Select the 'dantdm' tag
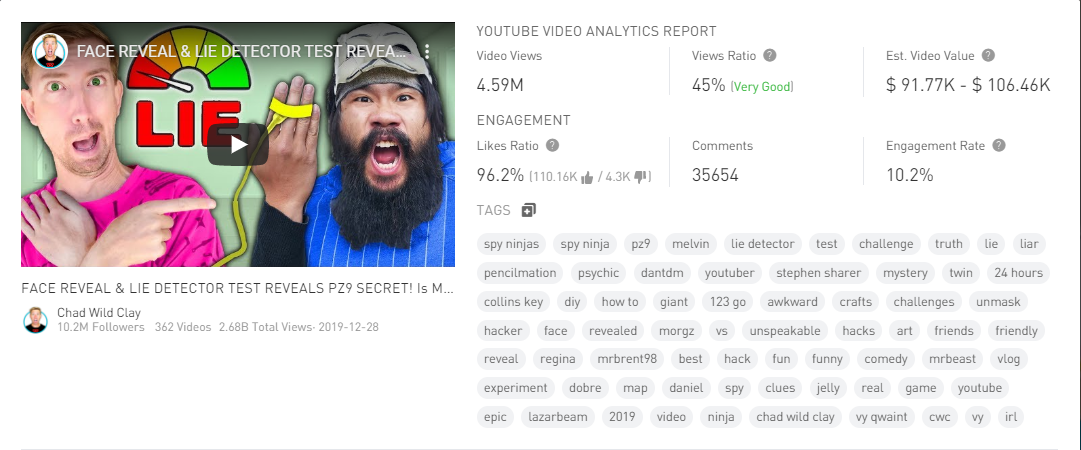The height and width of the screenshot is (450, 1081). (662, 272)
